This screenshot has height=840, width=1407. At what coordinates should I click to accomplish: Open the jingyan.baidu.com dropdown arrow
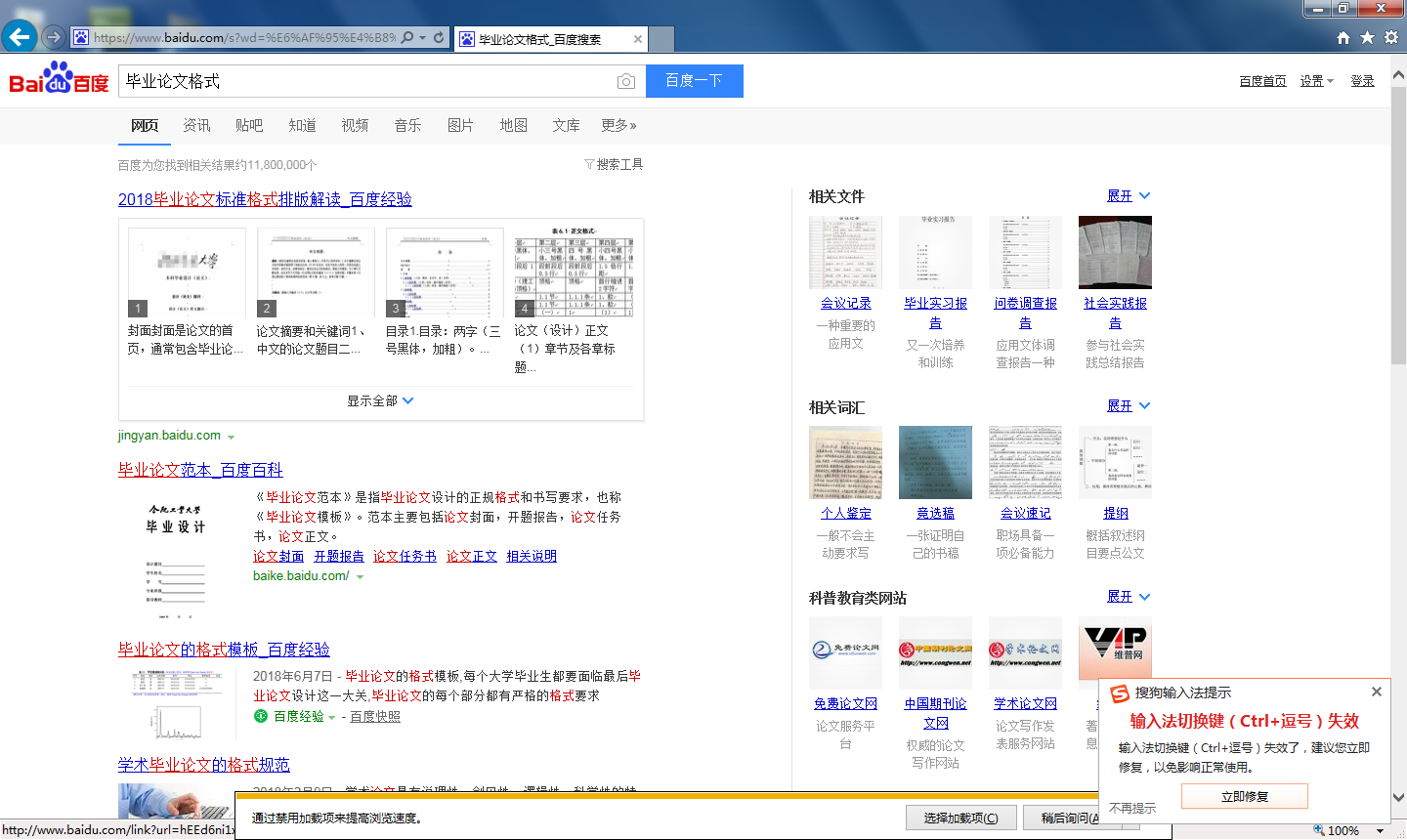[x=231, y=437]
